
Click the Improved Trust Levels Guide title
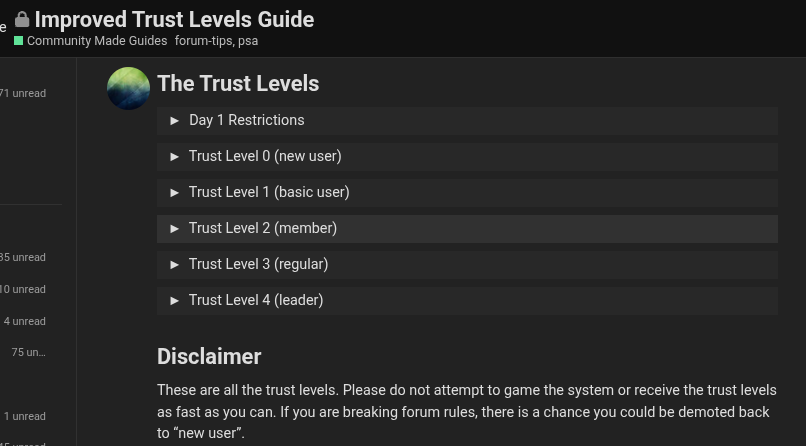coord(174,19)
